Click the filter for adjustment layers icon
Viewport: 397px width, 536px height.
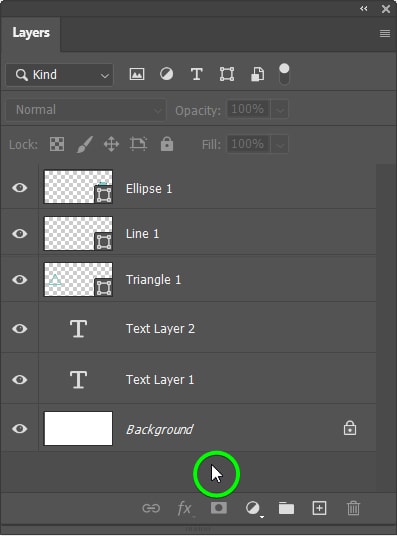tap(167, 74)
